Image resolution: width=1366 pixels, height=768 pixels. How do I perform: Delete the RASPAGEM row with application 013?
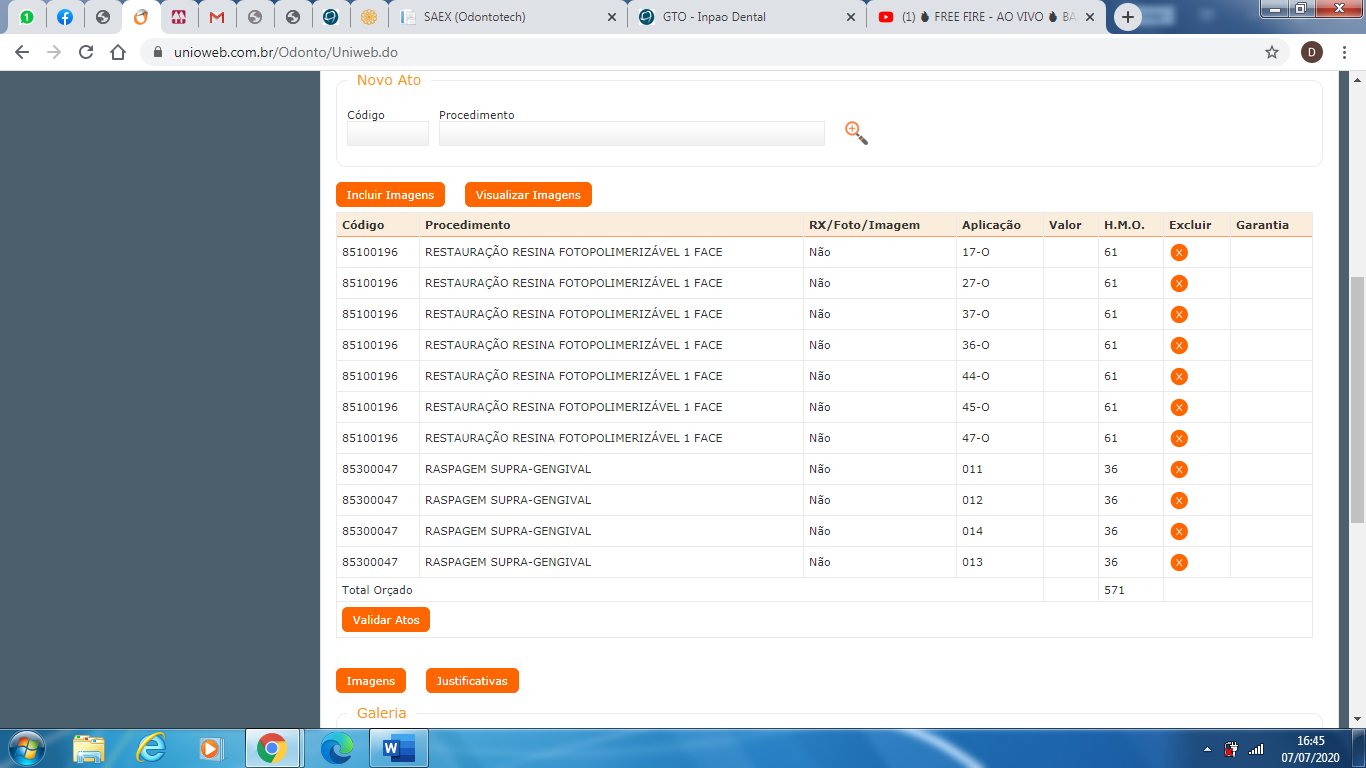click(1179, 563)
